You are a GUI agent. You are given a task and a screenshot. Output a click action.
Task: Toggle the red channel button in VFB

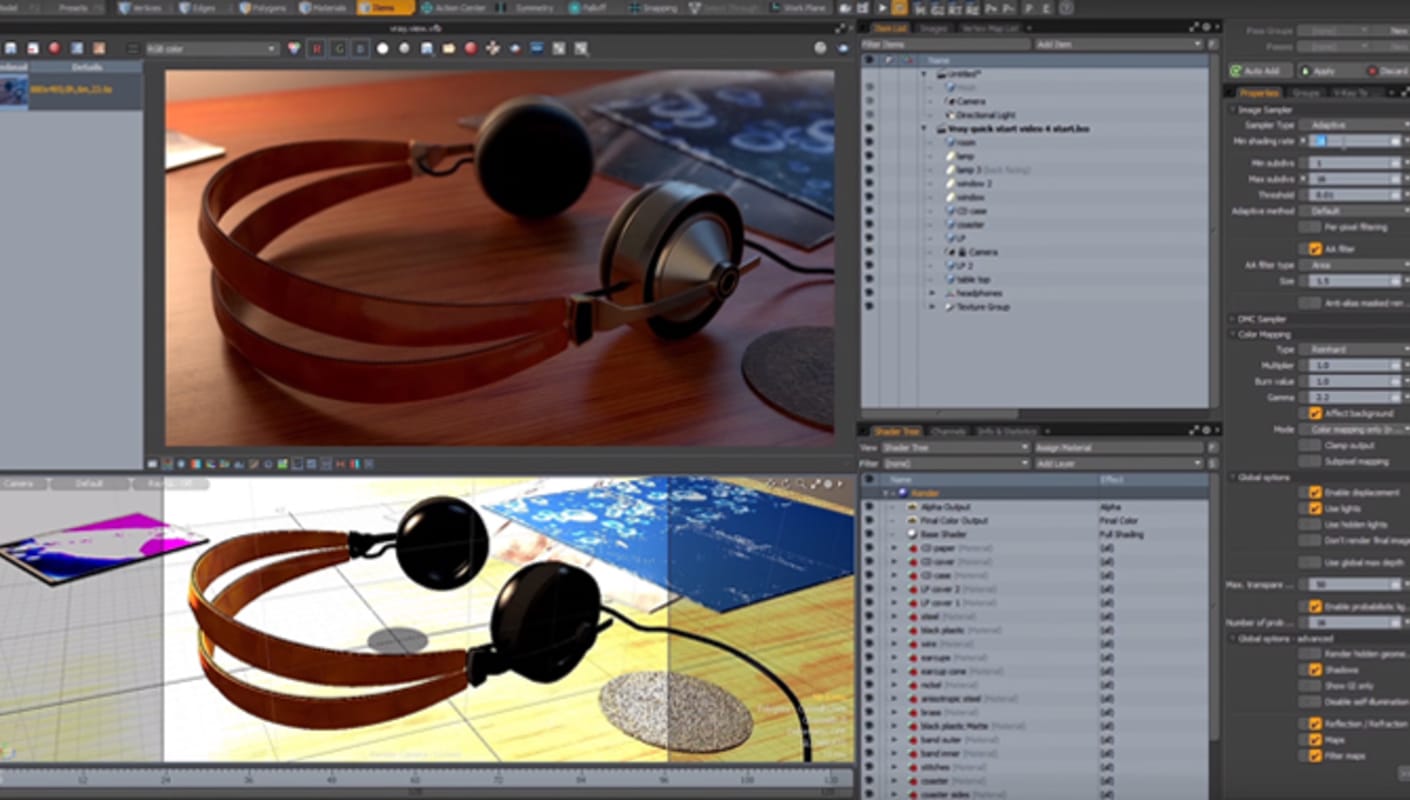click(x=317, y=48)
